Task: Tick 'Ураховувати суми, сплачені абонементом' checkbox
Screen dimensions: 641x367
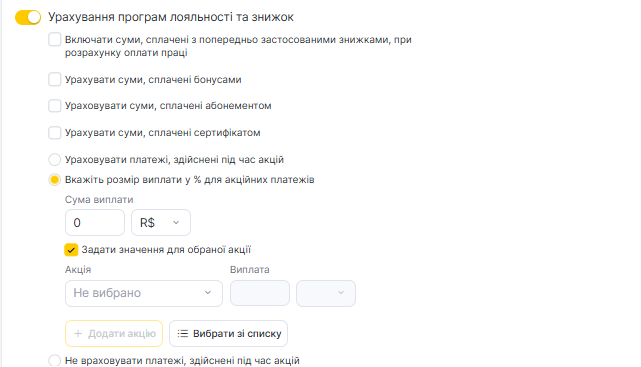Action: click(55, 106)
